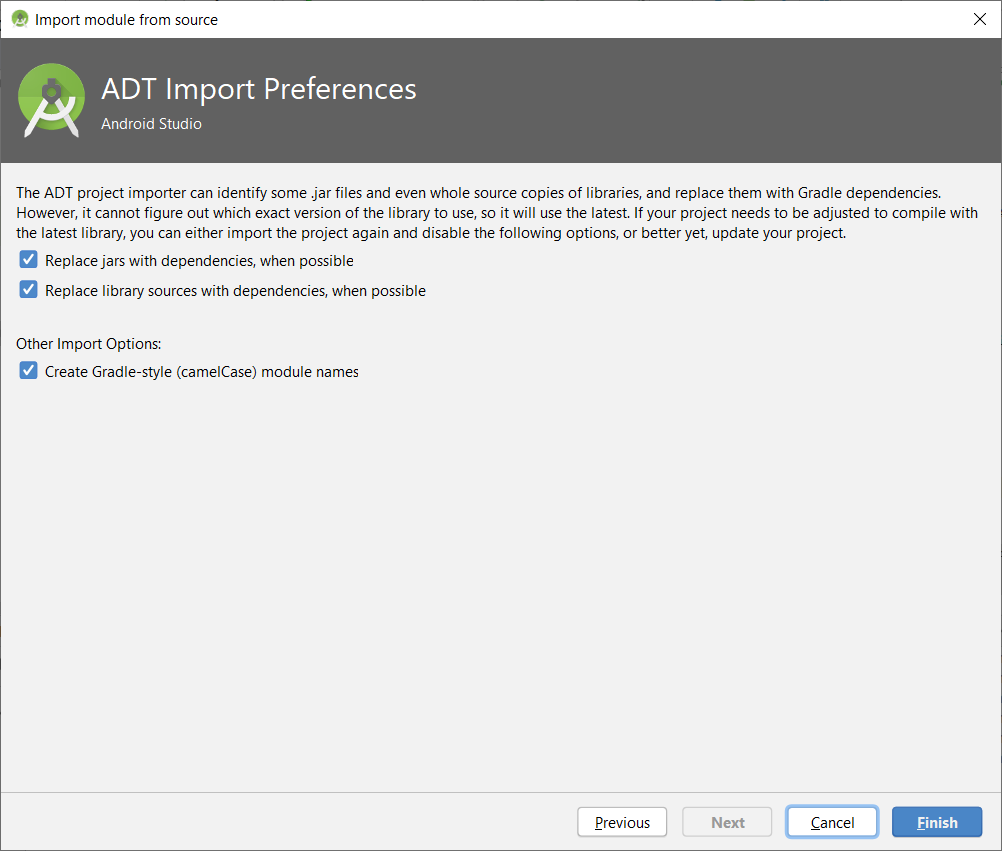The height and width of the screenshot is (851, 1002).
Task: Click the blank area below the import options
Action: click(500, 580)
